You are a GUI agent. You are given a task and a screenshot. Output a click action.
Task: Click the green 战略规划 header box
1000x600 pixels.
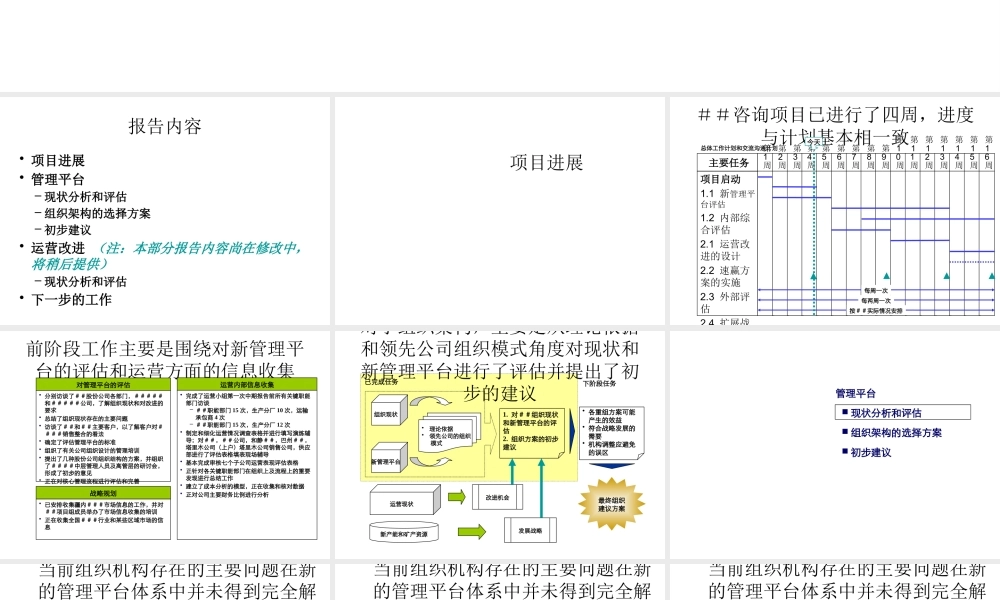pyautogui.click(x=103, y=494)
